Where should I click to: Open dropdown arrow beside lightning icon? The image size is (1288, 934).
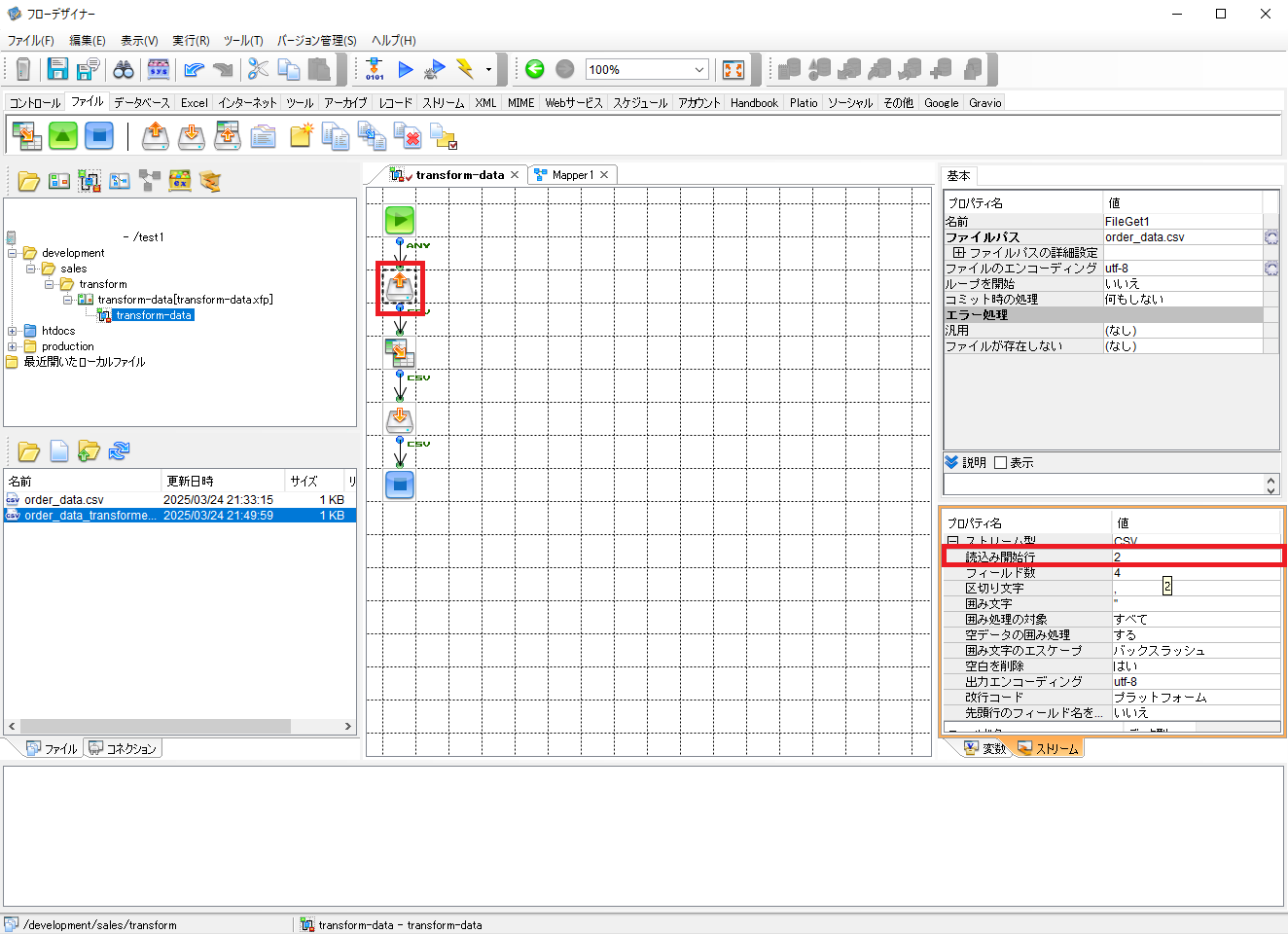click(x=488, y=70)
